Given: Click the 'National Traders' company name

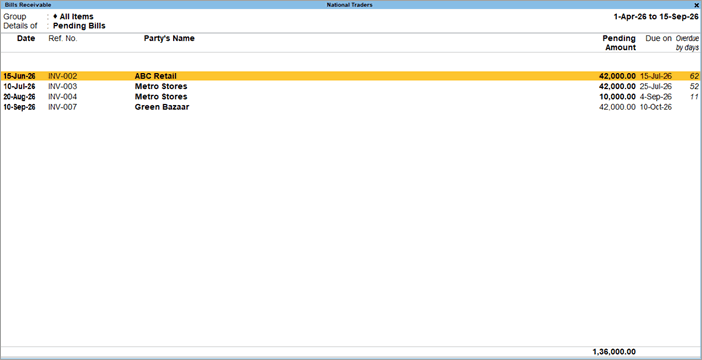Looking at the screenshot, I should click(x=350, y=5).
